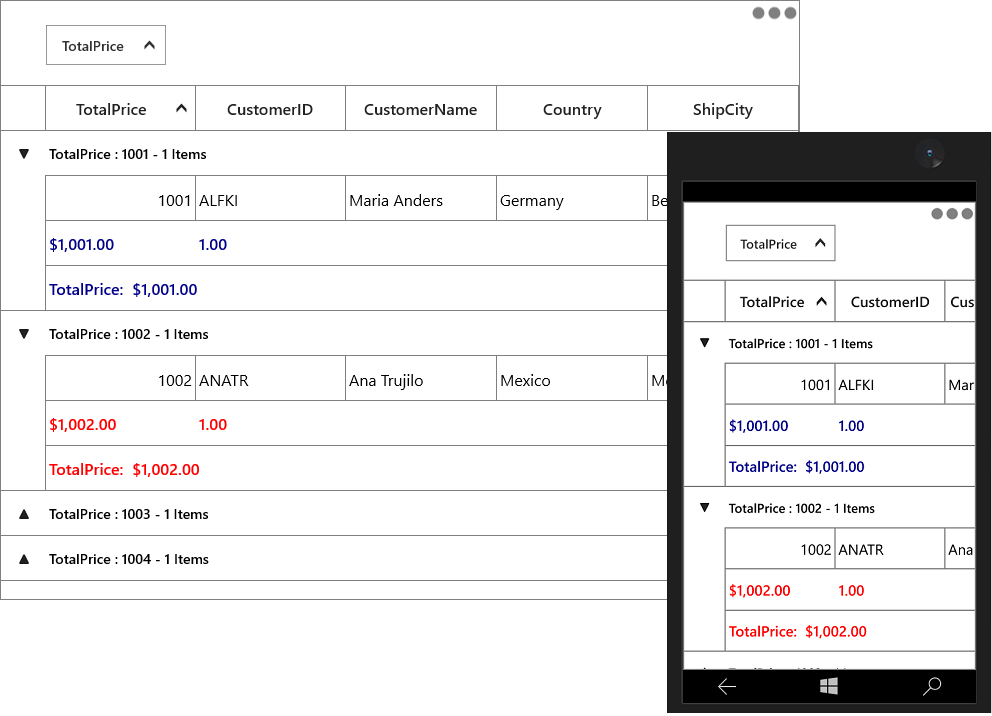Select desktop cell 'Mexico'

tap(572, 380)
